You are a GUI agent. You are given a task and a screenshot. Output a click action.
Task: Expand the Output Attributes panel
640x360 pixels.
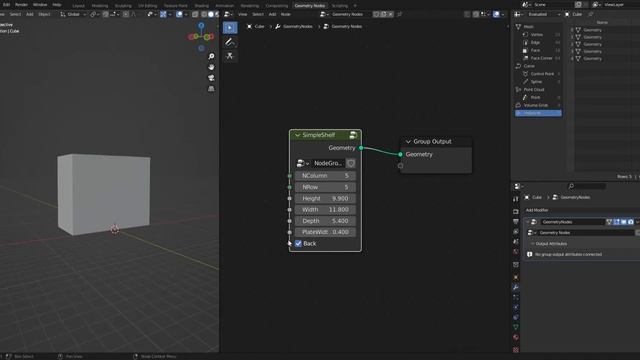pyautogui.click(x=551, y=244)
